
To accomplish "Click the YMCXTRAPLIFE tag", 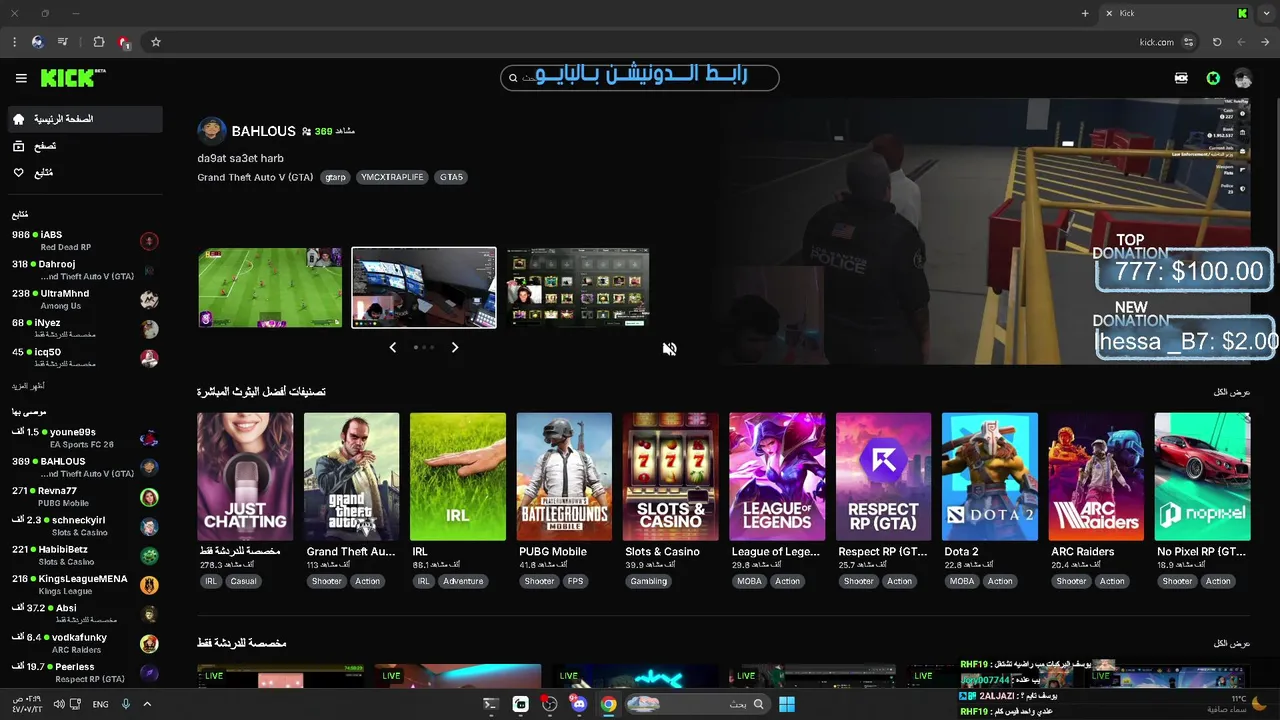I will pos(392,177).
